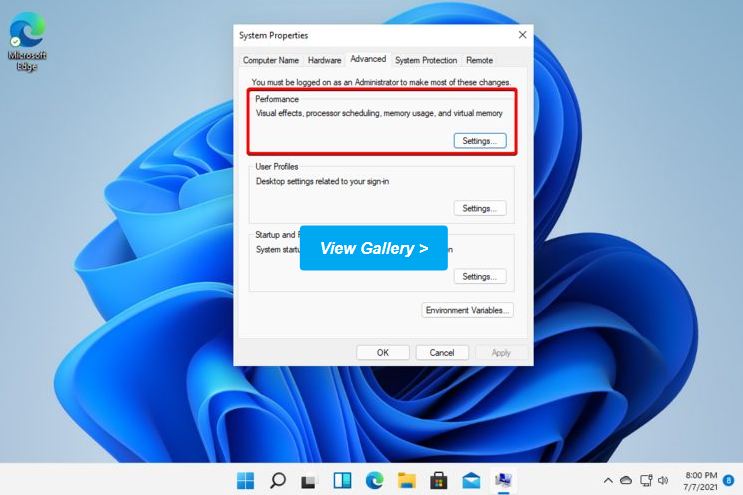The image size is (743, 495).
Task: Click the greyed Apply button
Action: [x=501, y=352]
